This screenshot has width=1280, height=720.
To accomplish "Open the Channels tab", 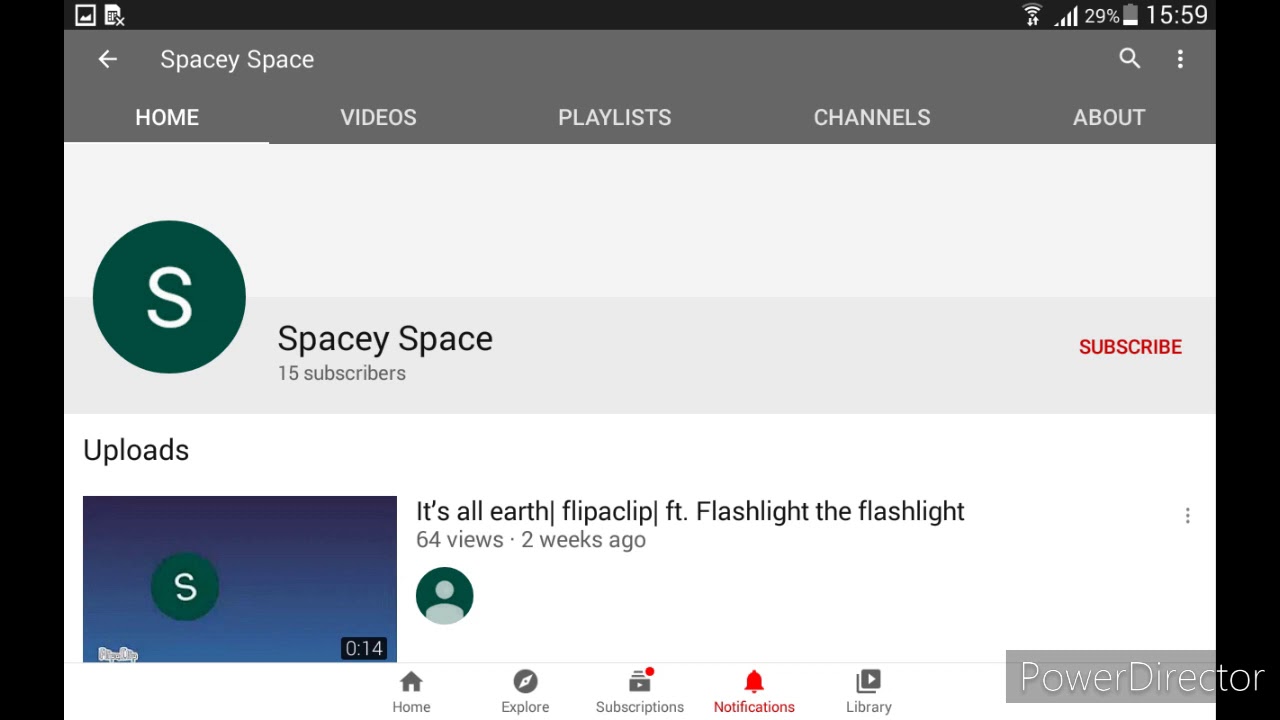I will point(872,117).
